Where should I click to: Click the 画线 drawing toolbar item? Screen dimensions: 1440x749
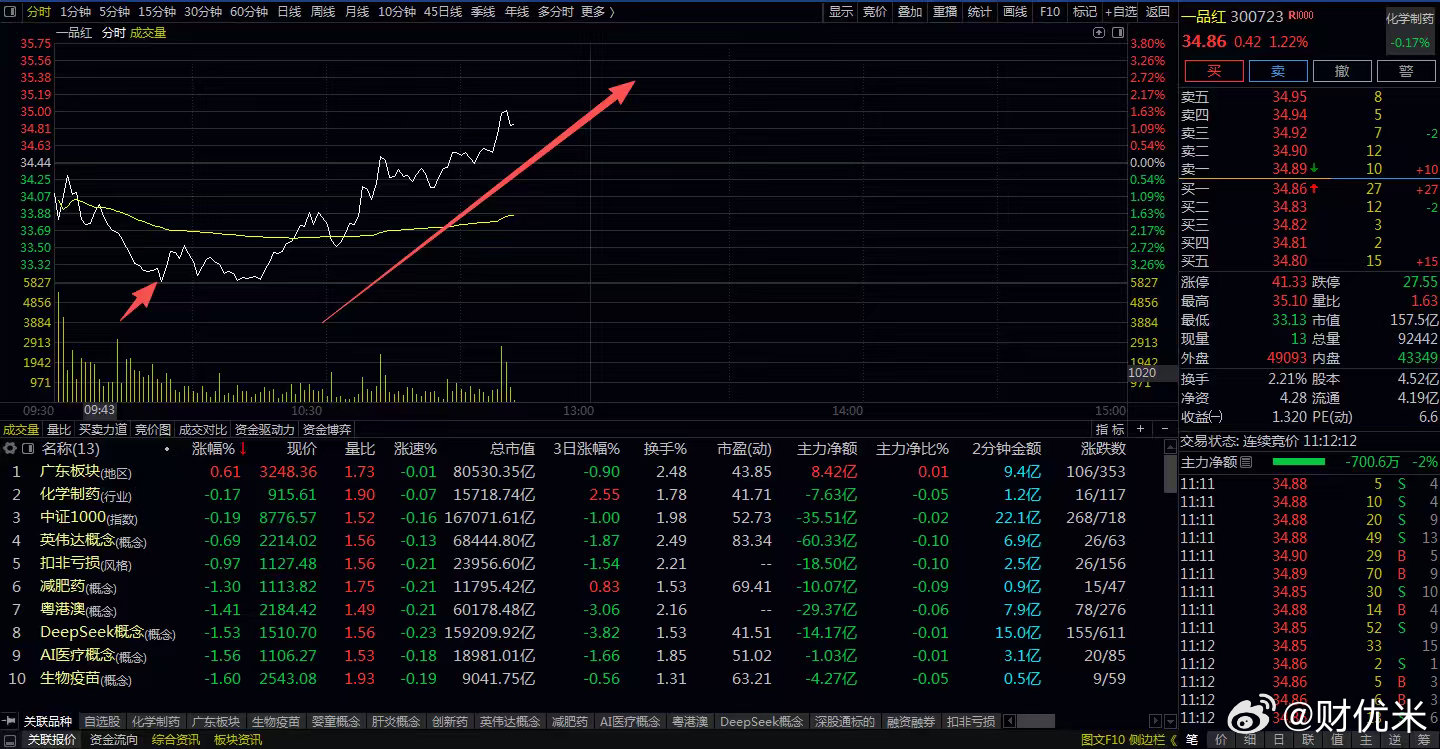(1015, 12)
